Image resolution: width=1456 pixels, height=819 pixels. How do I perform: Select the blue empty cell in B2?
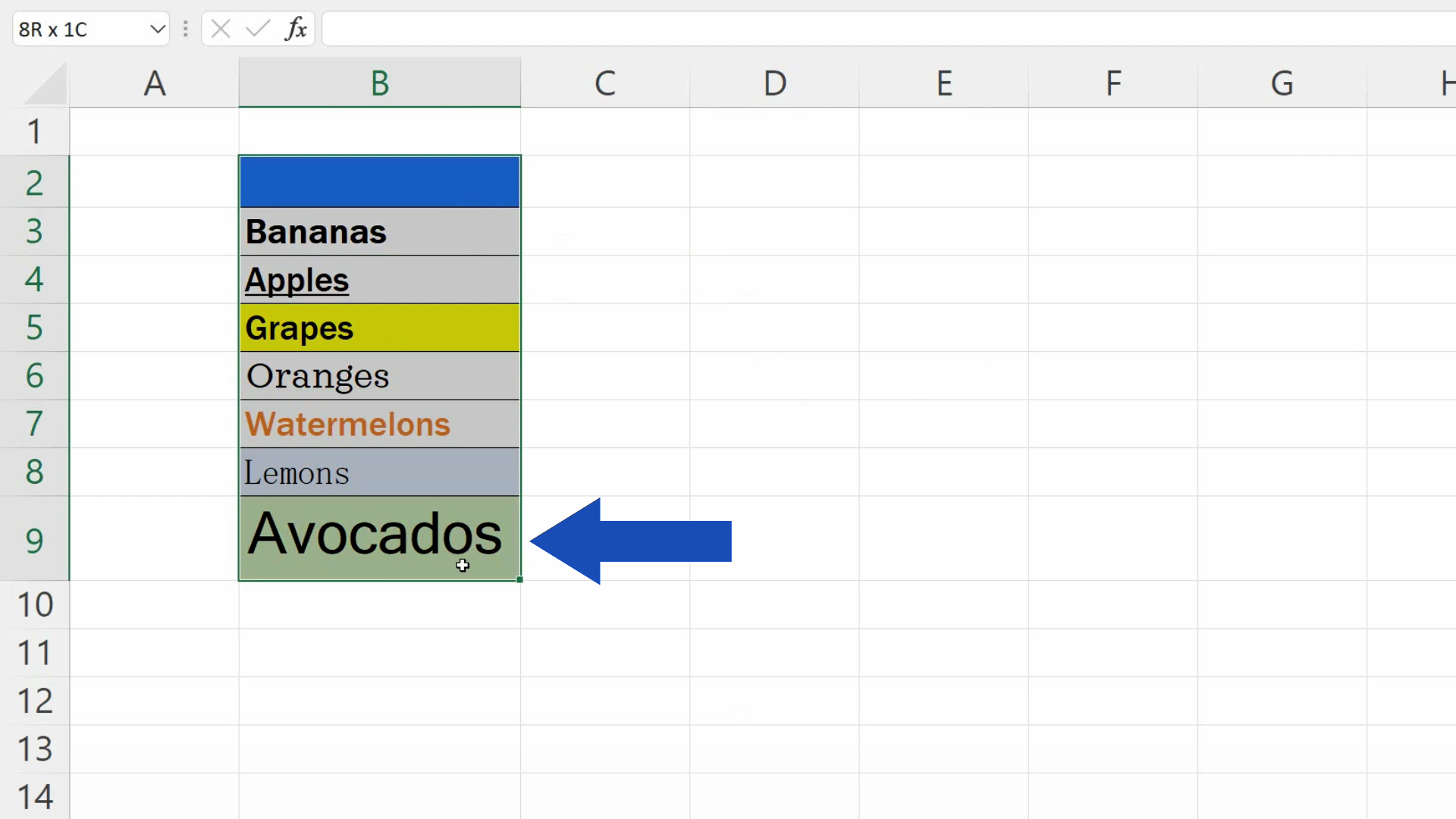379,182
